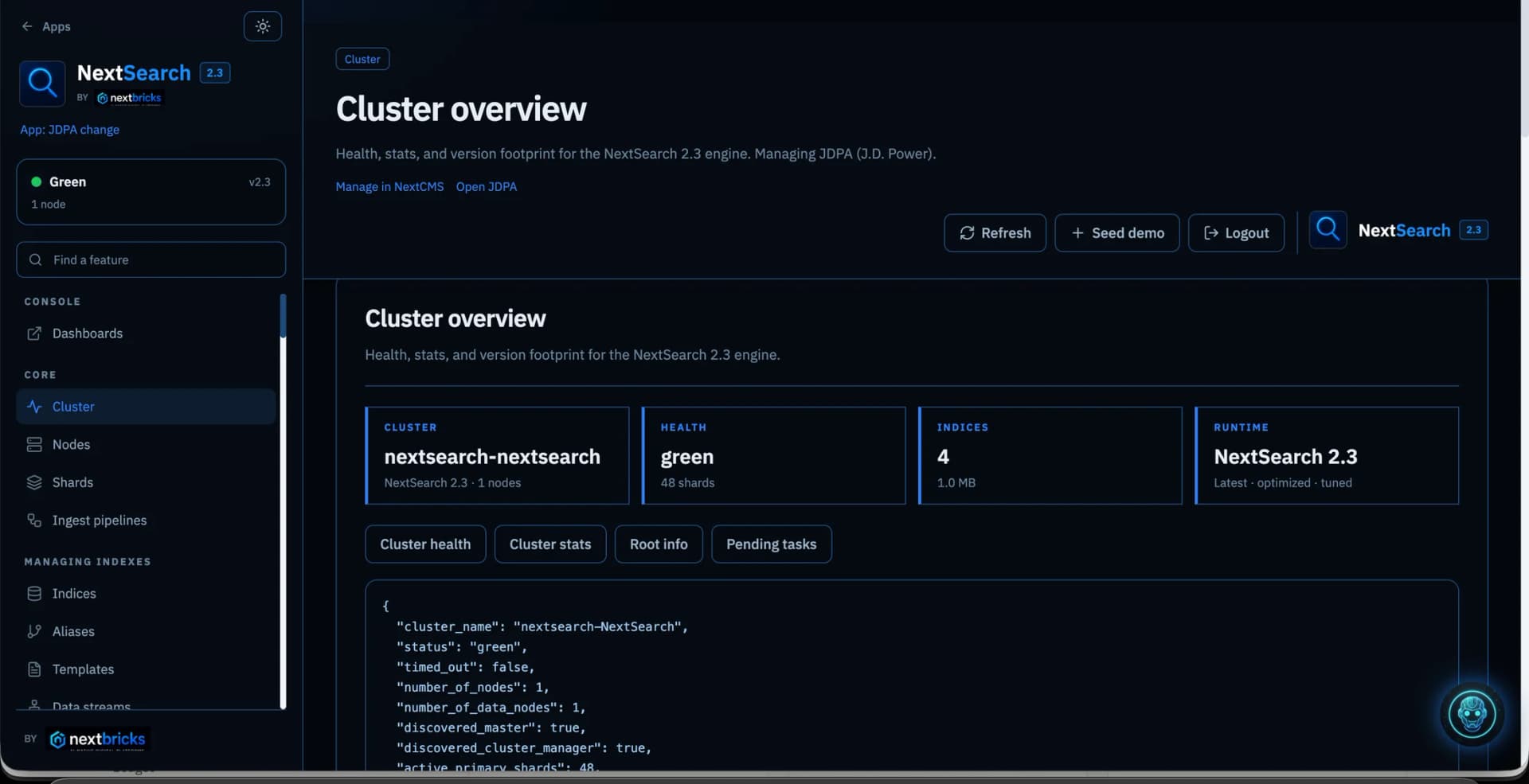Open Ingest pipelines

(146, 521)
